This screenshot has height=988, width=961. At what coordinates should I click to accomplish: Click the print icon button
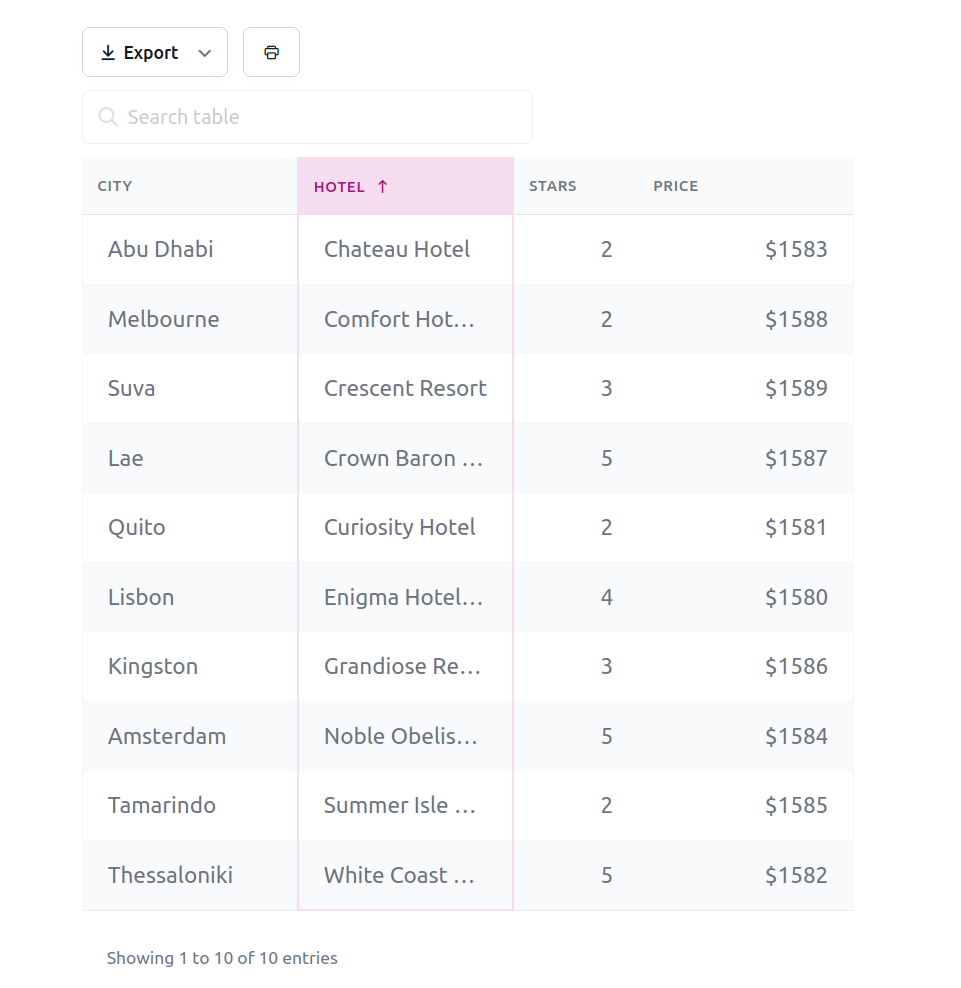271,52
